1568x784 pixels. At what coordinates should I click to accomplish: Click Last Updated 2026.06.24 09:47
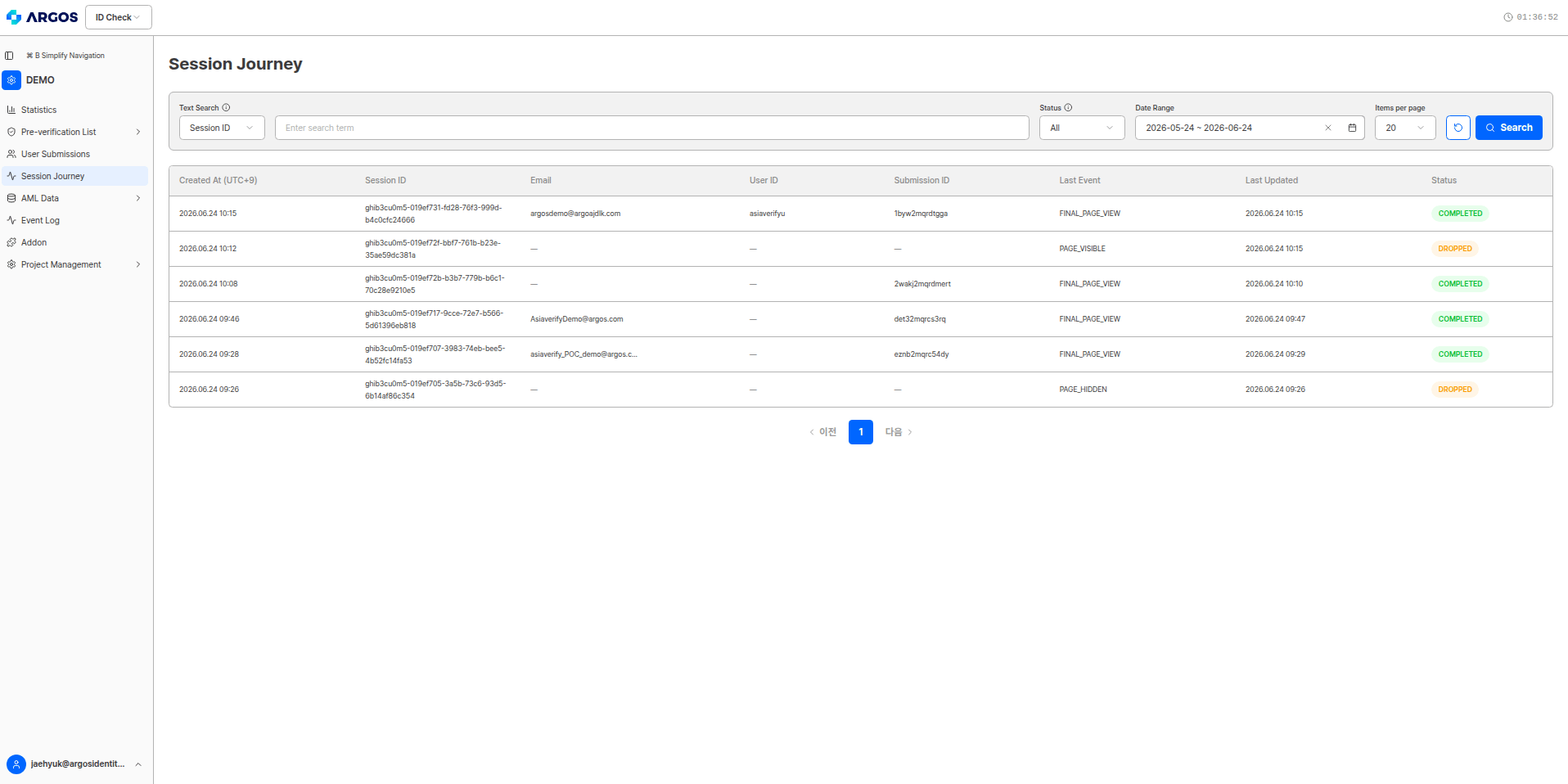pos(1275,319)
